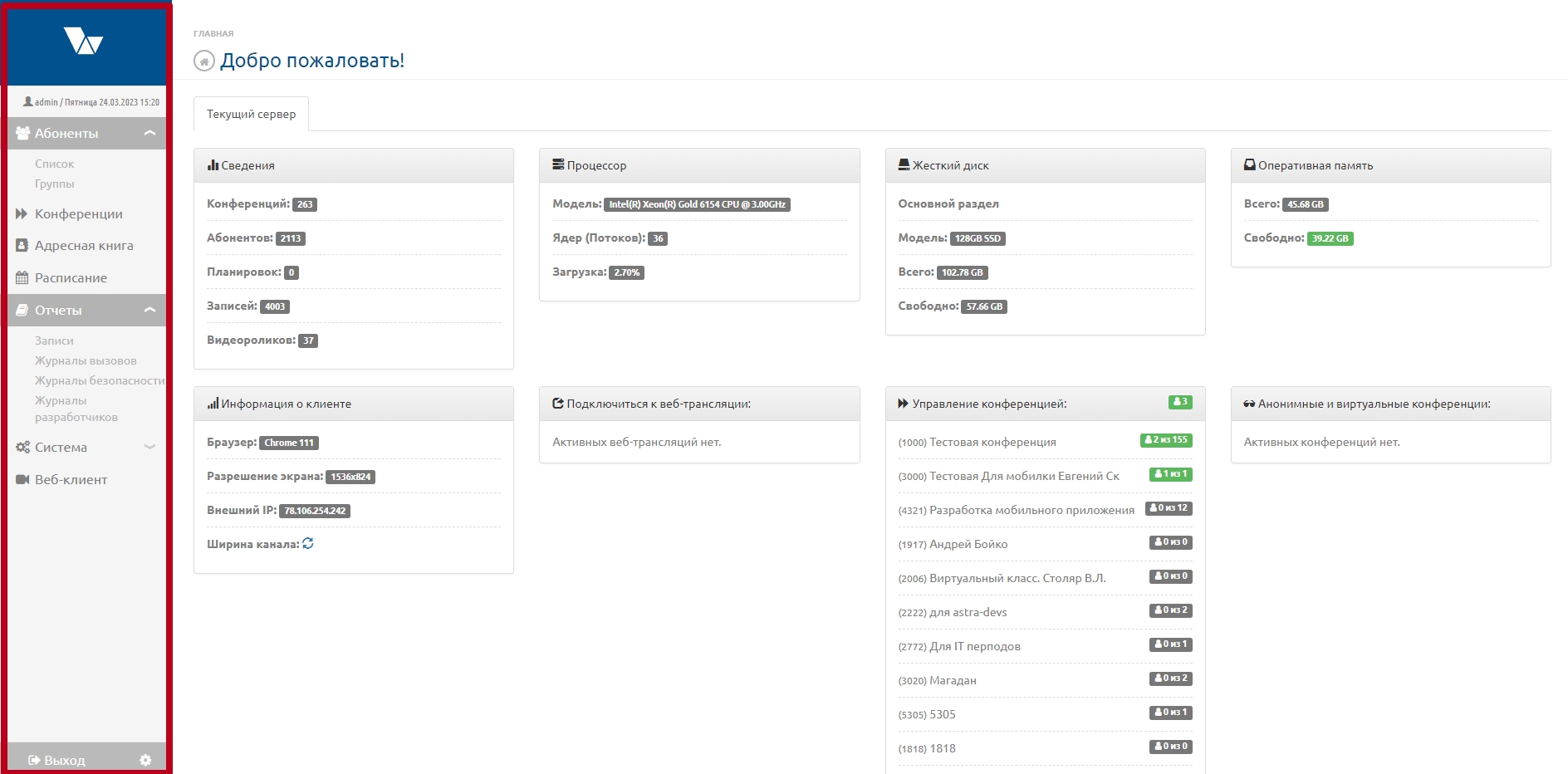Collapse the Subscribers menu section
This screenshot has height=774, width=1568.
149,133
